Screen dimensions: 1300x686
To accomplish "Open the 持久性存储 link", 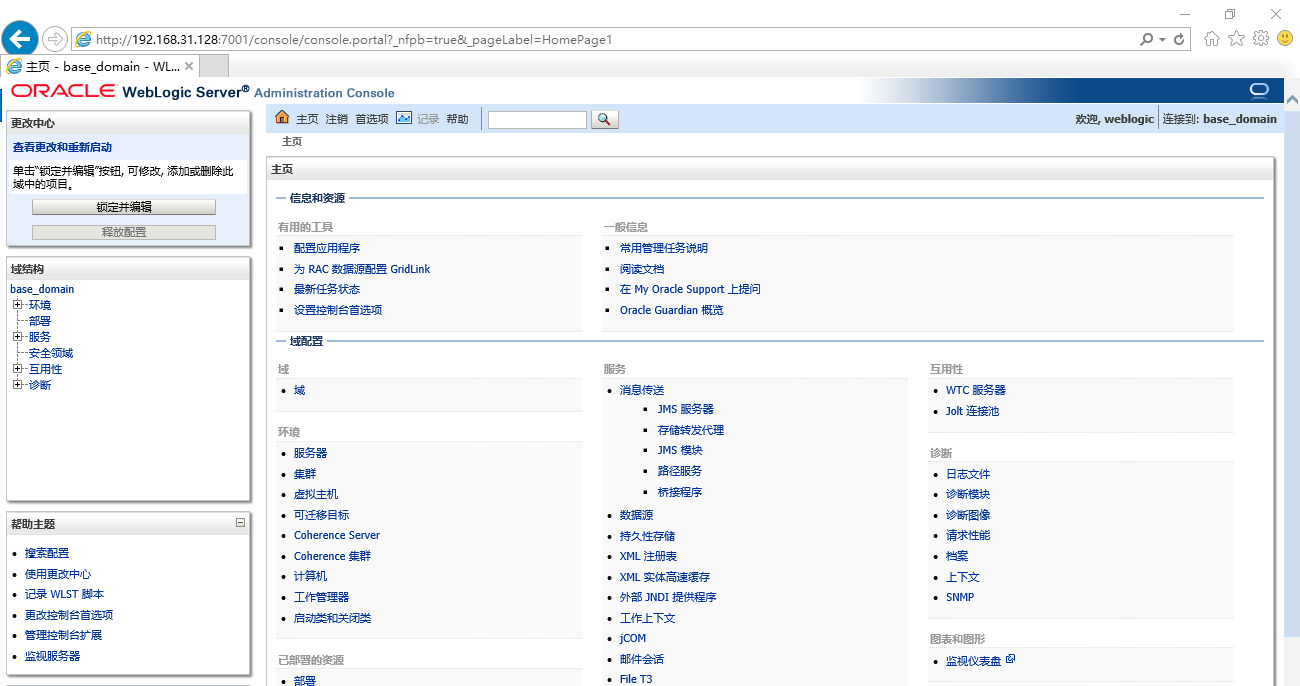I will (x=648, y=536).
